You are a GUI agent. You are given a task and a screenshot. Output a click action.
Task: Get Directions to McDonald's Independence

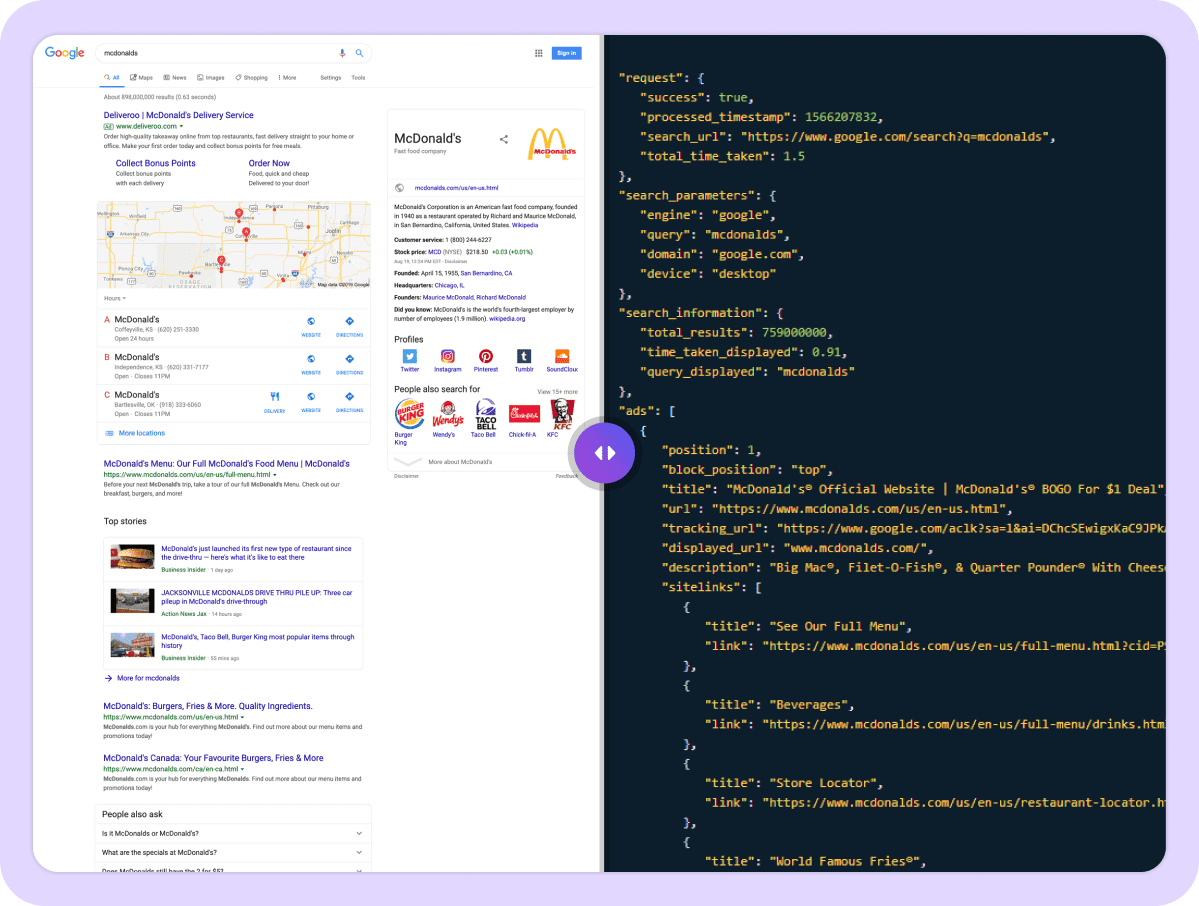pos(349,364)
